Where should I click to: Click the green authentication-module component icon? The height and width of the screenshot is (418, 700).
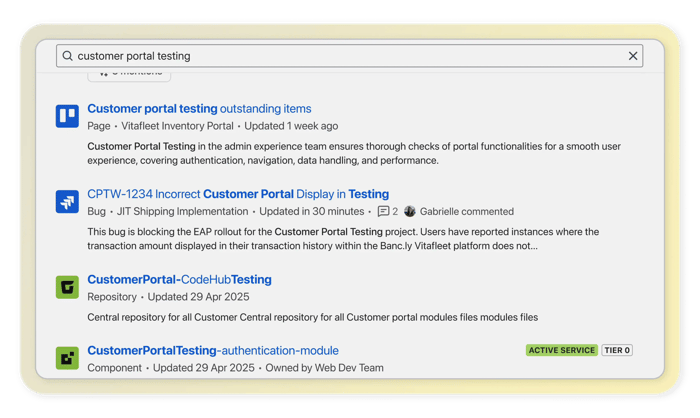67,357
